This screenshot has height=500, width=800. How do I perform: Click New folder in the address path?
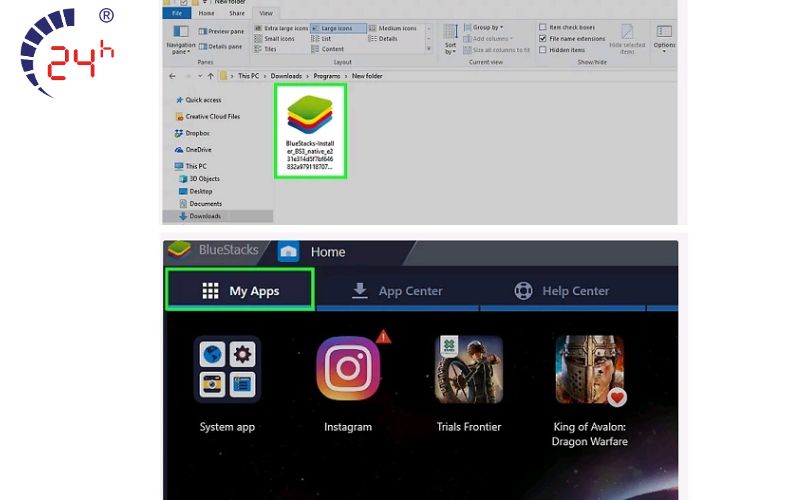(367, 76)
